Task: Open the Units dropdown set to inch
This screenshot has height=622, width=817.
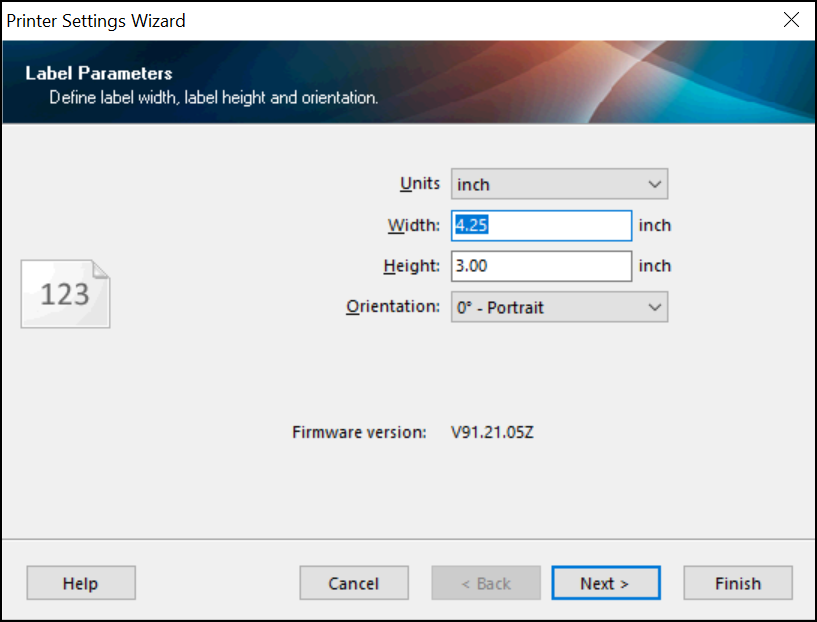Action: (x=559, y=185)
